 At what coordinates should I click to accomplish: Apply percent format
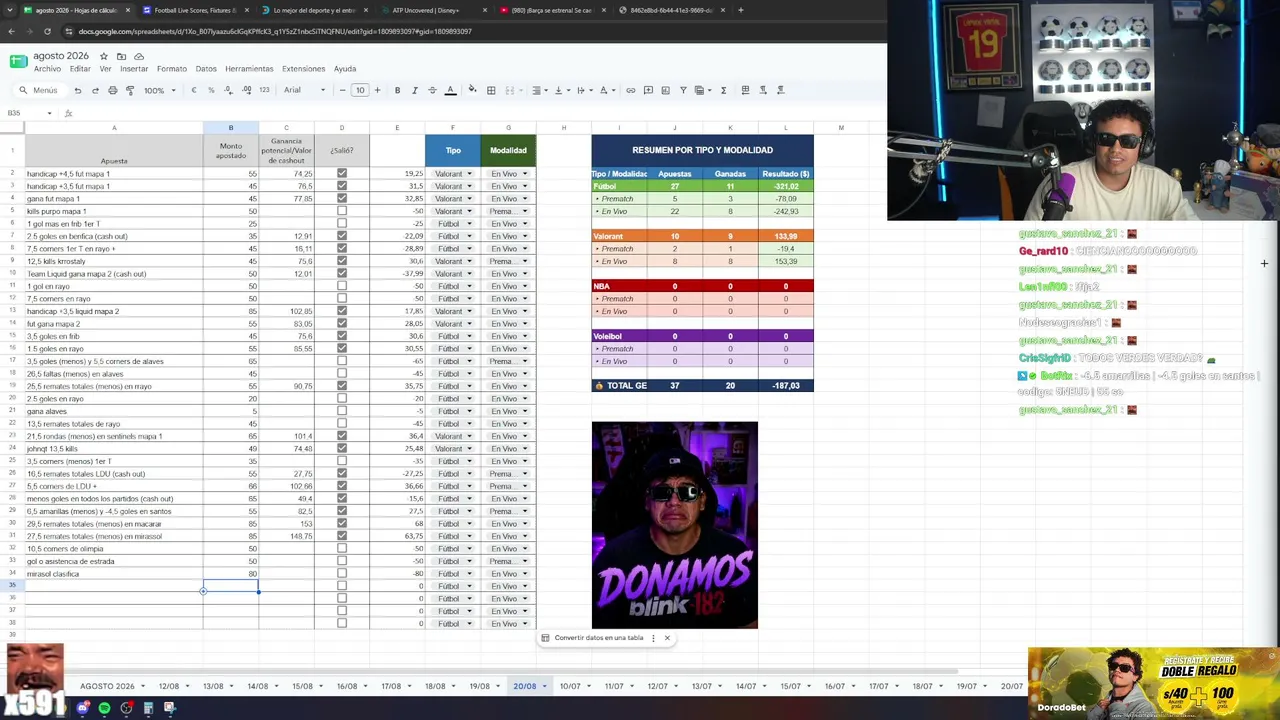(x=211, y=90)
